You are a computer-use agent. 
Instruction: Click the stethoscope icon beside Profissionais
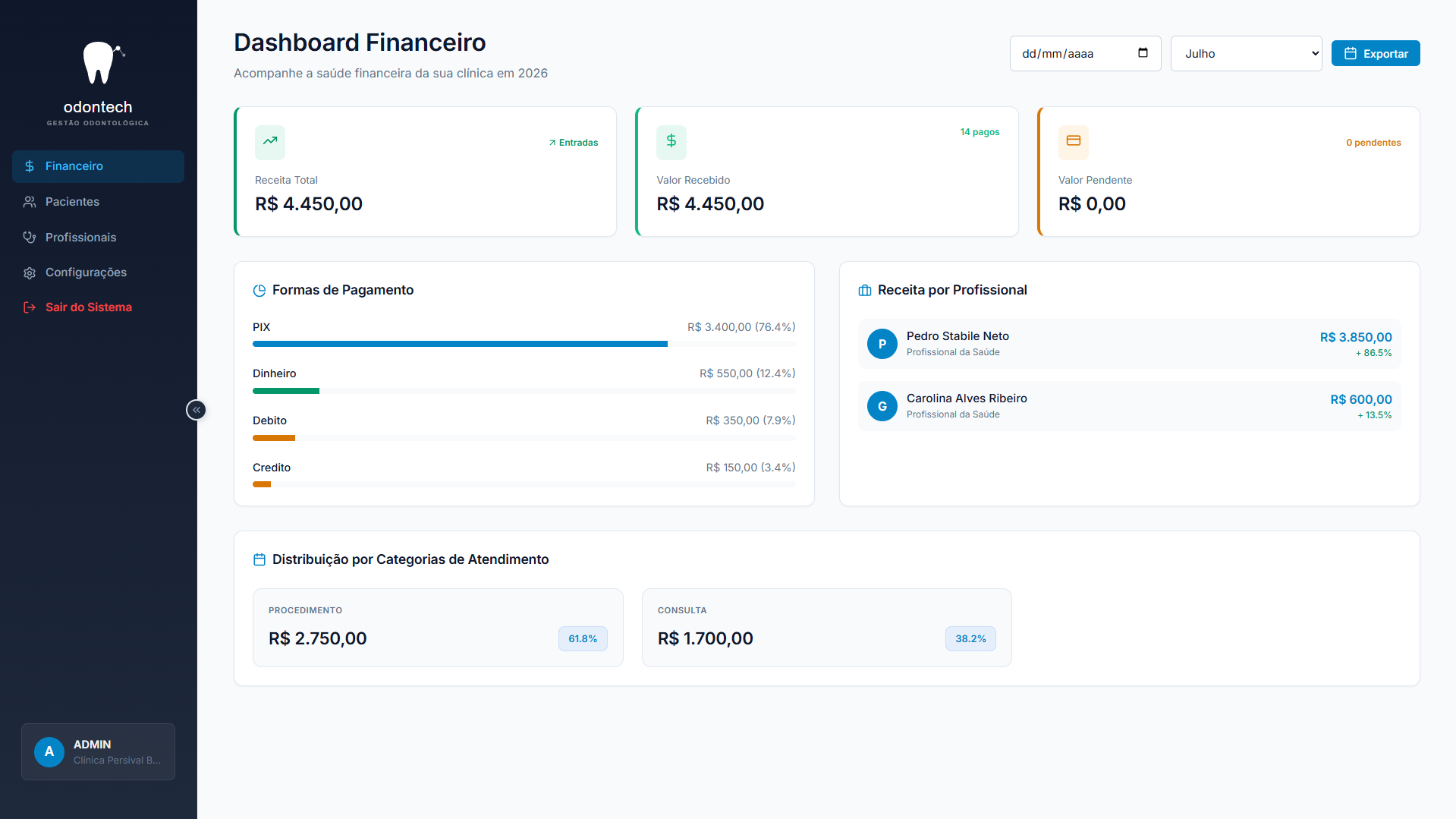30,238
